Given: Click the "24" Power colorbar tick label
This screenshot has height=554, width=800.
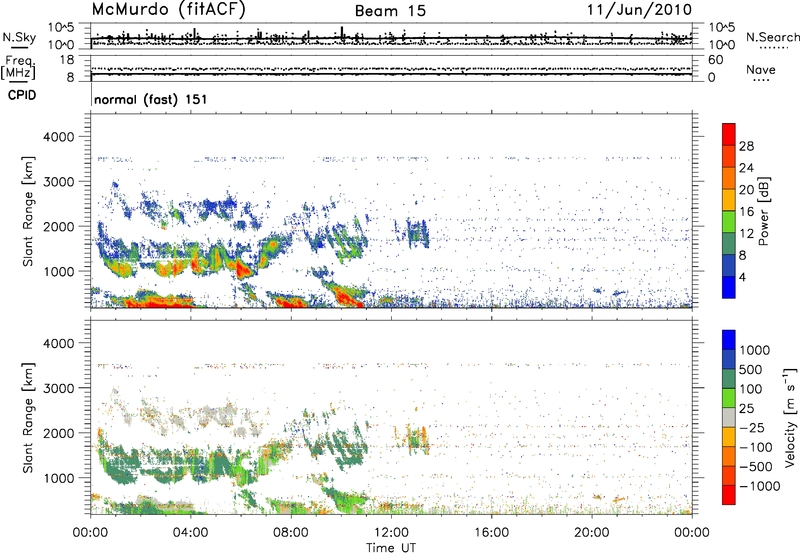Looking at the screenshot, I should 746,168.
